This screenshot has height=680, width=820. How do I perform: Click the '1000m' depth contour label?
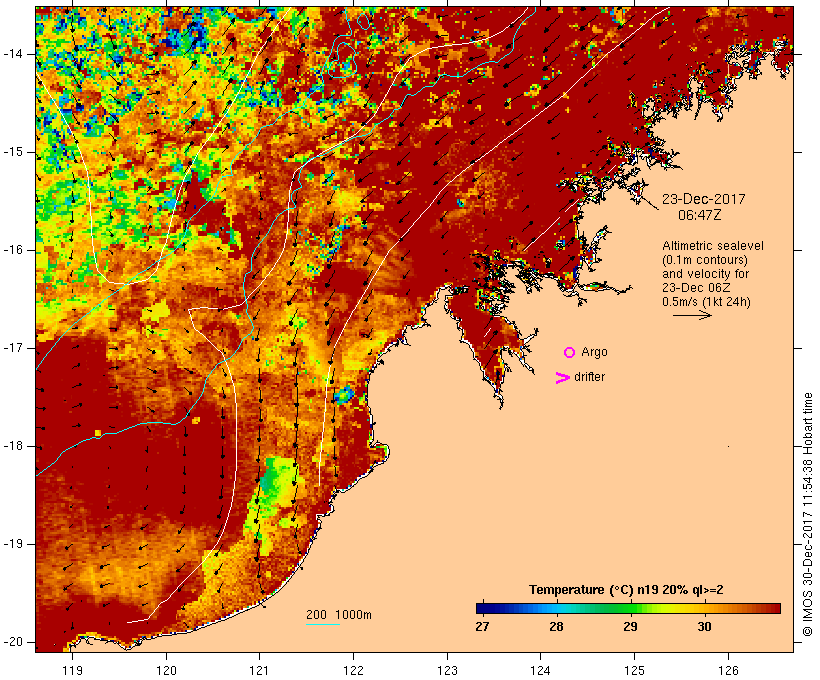pos(353,615)
